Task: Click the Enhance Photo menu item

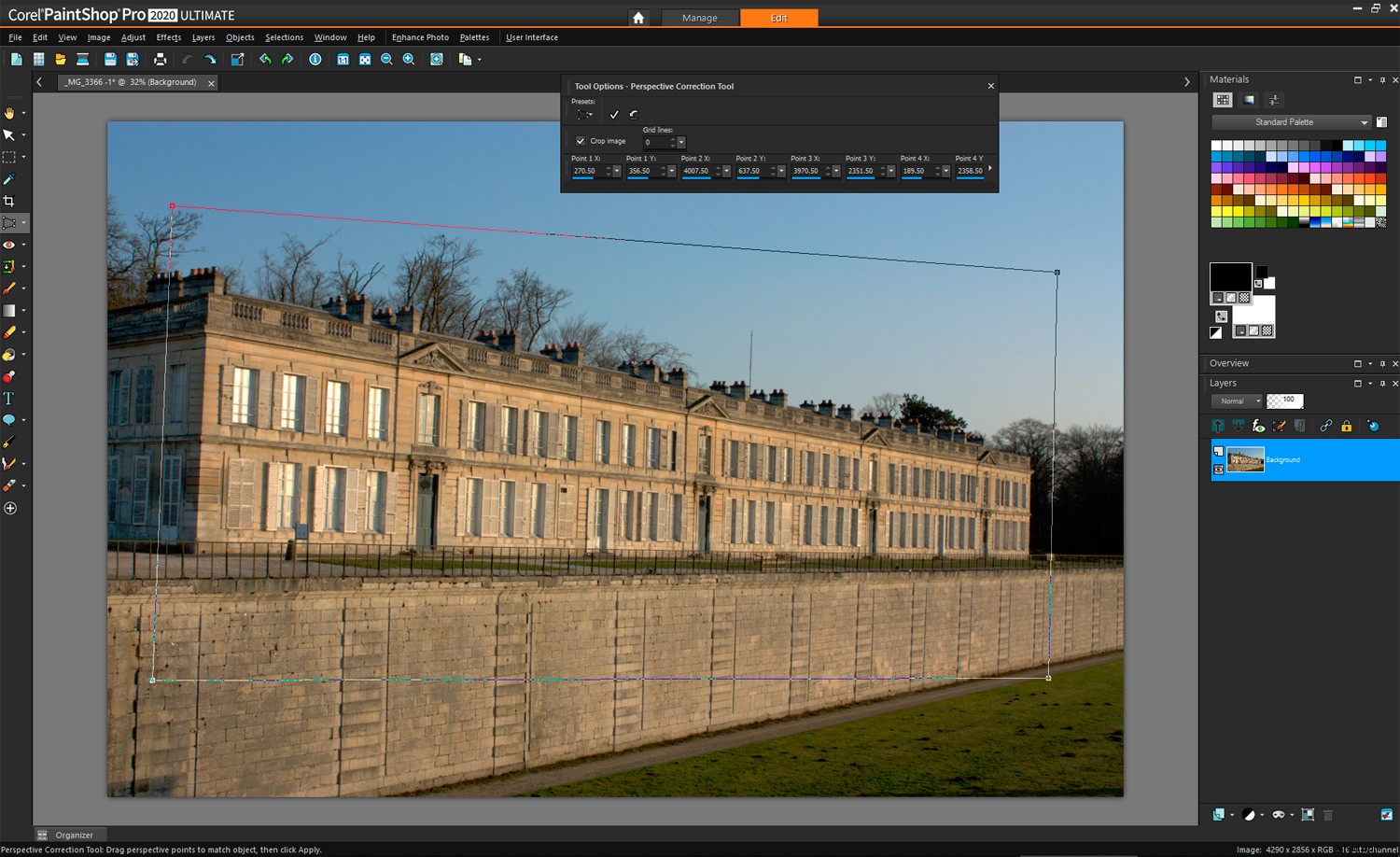Action: click(420, 37)
